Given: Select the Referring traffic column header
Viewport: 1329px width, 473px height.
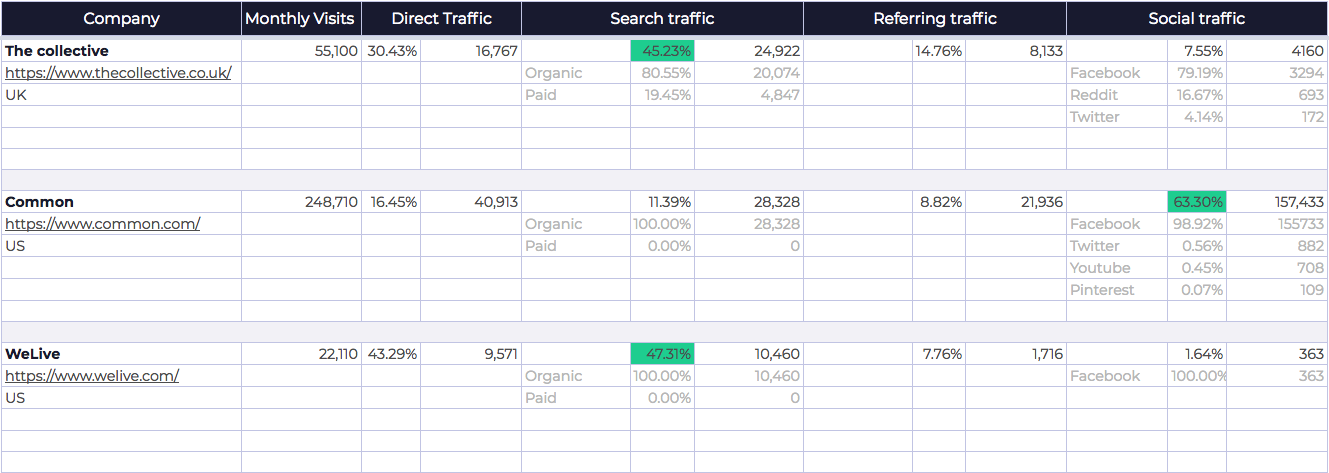Looking at the screenshot, I should 935,19.
